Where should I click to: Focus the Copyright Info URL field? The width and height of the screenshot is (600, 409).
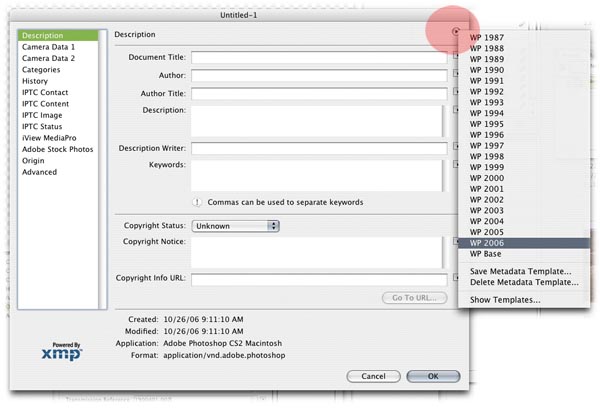point(318,279)
